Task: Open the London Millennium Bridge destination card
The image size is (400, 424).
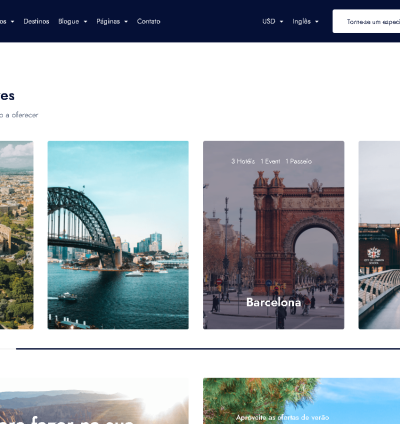Action: point(379,235)
